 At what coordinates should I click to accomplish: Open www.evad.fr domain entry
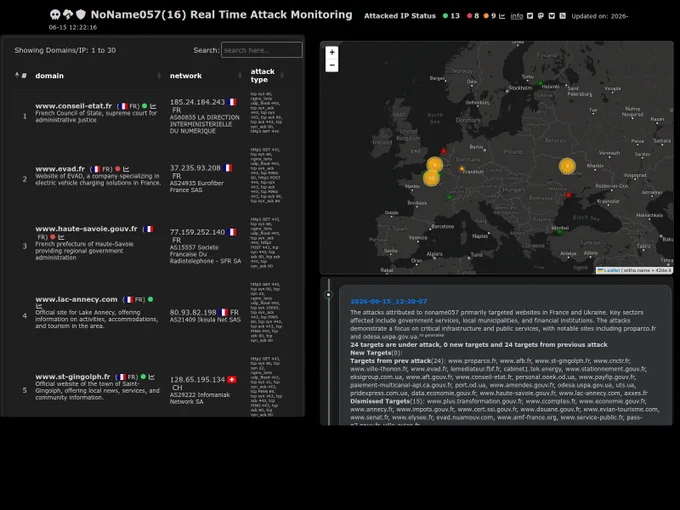[60, 169]
